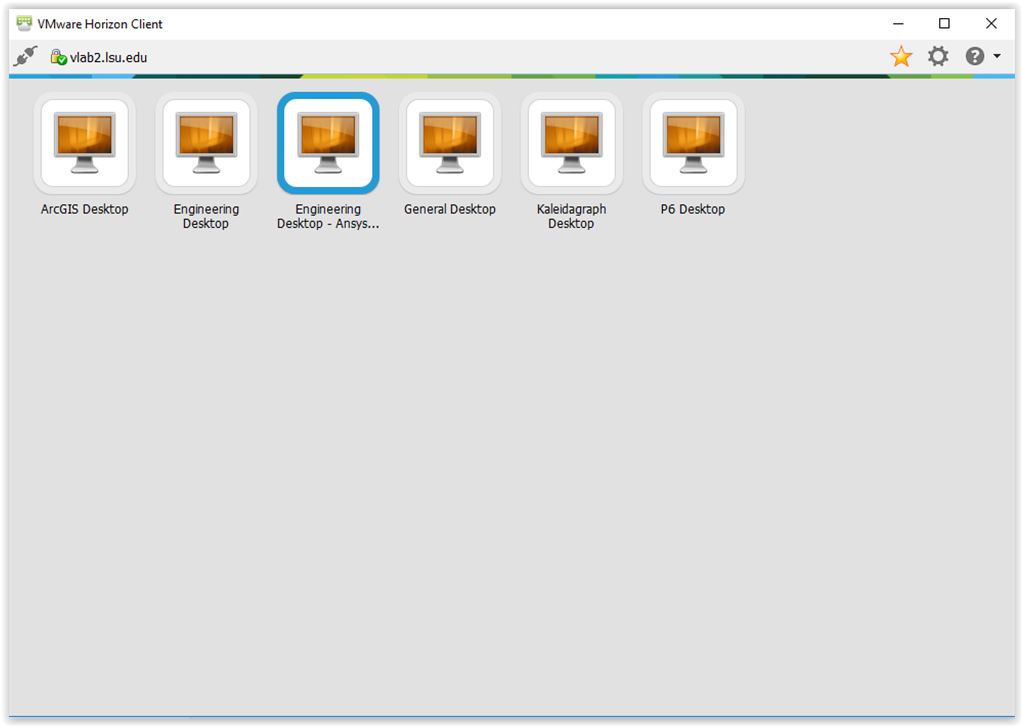Screen dimensions: 1023x727
Task: Click the Kaleidagraph Desktop label
Action: [x=572, y=216]
